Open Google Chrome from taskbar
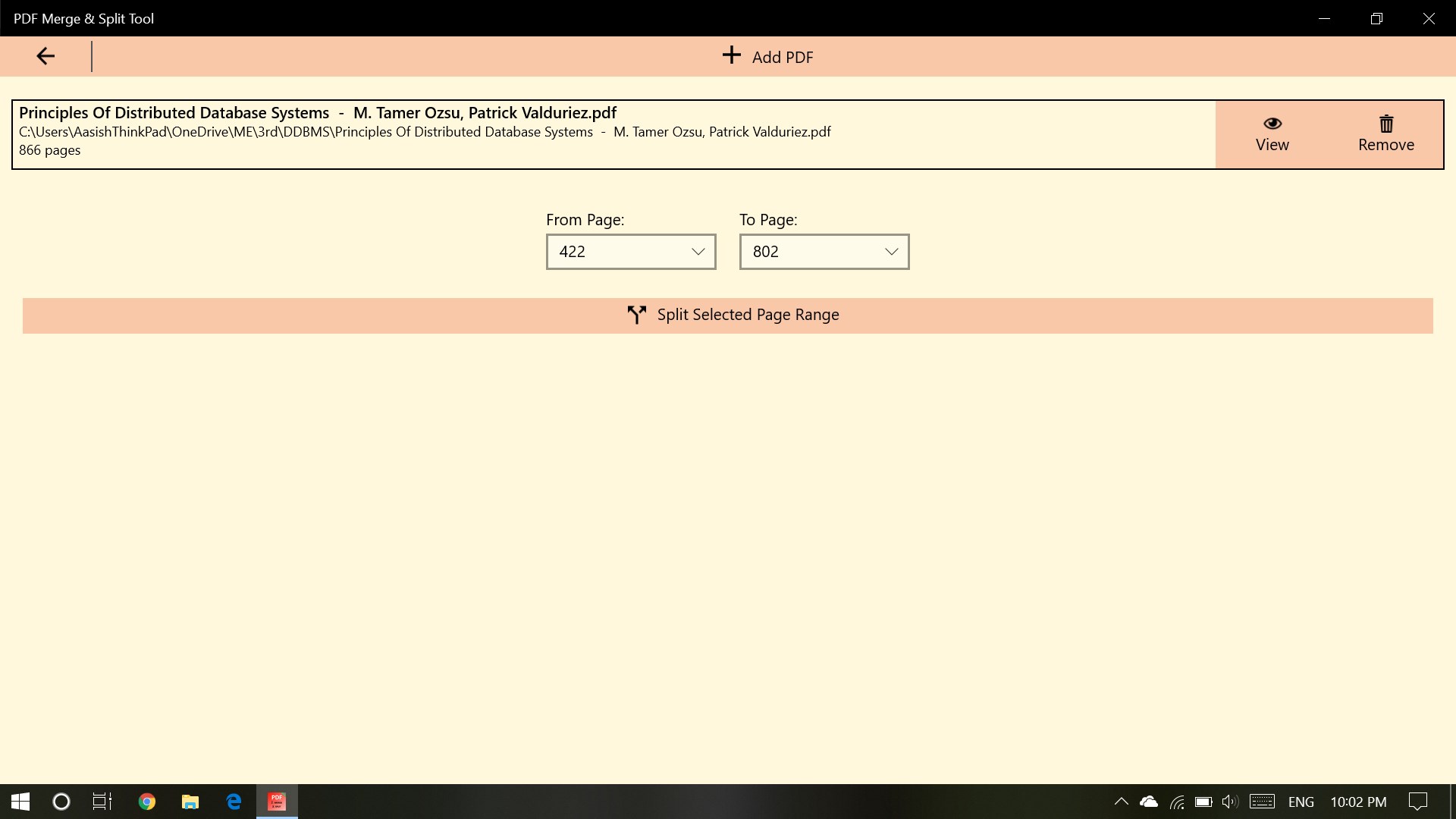 pos(147,802)
